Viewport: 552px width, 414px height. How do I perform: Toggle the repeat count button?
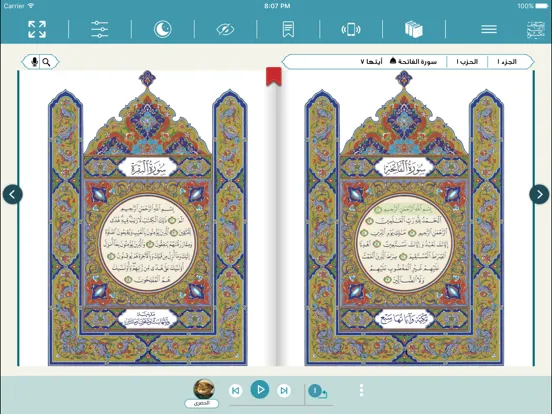317,391
